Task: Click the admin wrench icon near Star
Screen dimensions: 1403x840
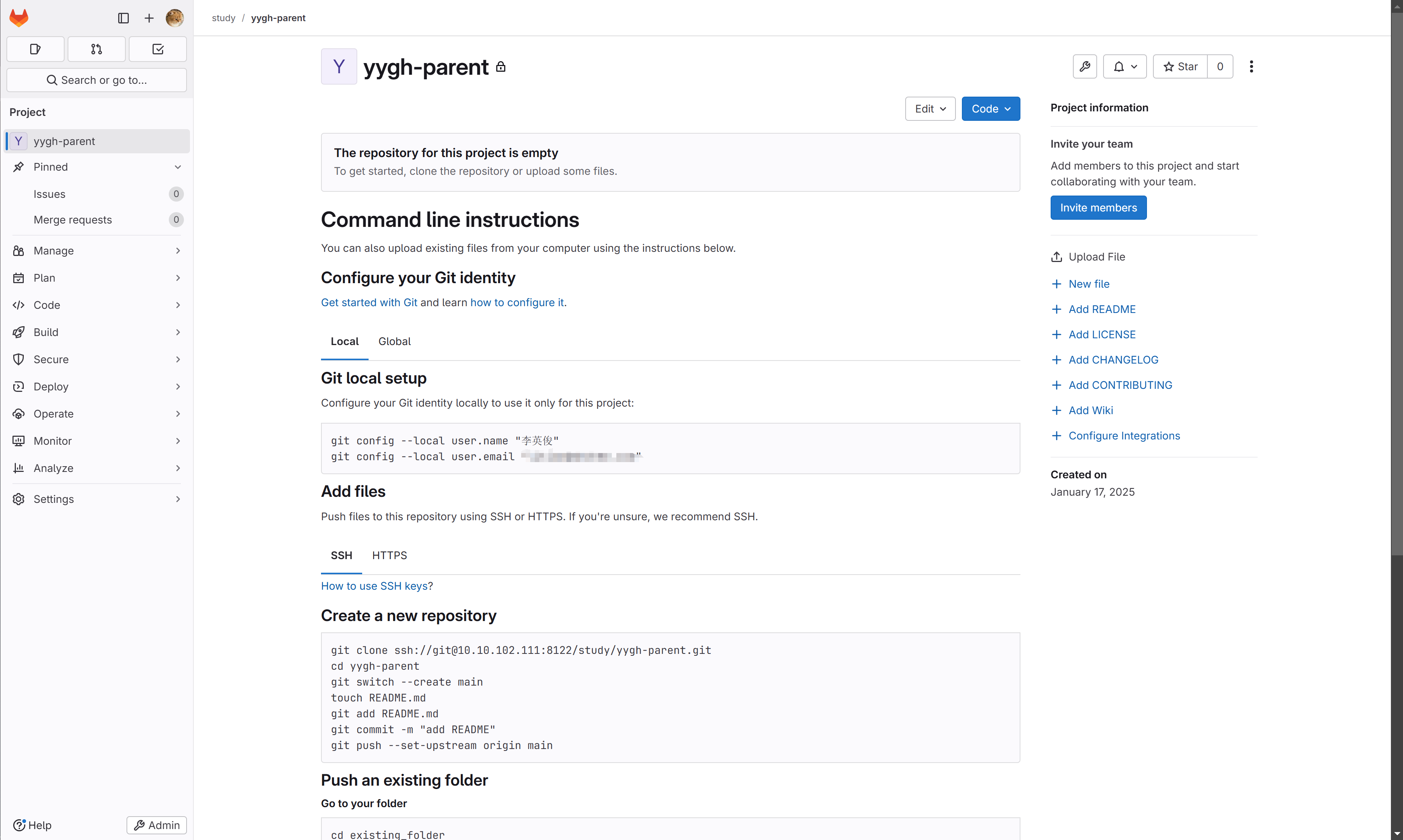Action: pyautogui.click(x=1084, y=67)
